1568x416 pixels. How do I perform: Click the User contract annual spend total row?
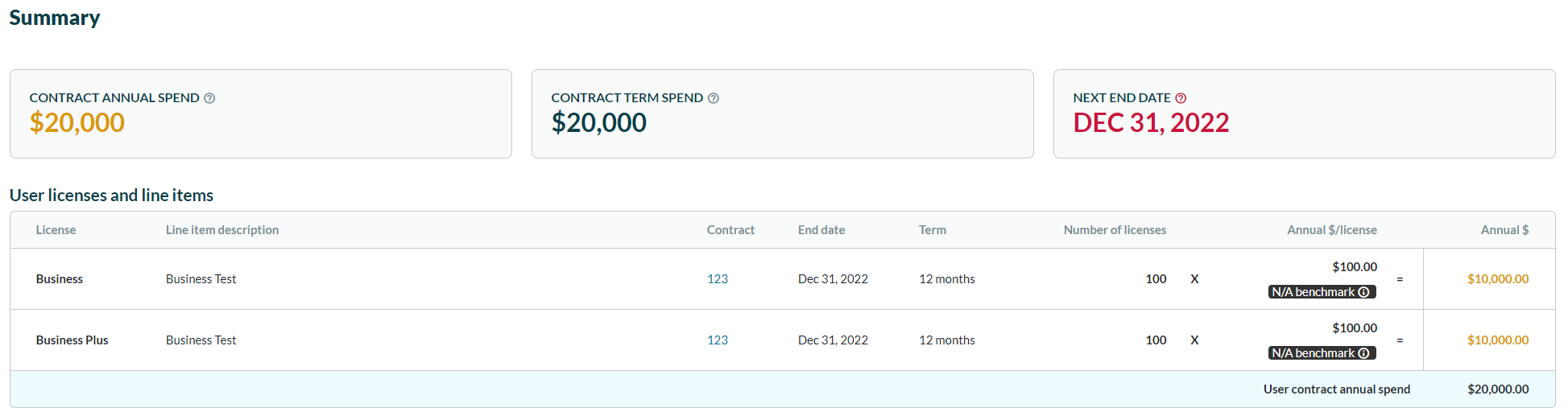click(x=1336, y=389)
